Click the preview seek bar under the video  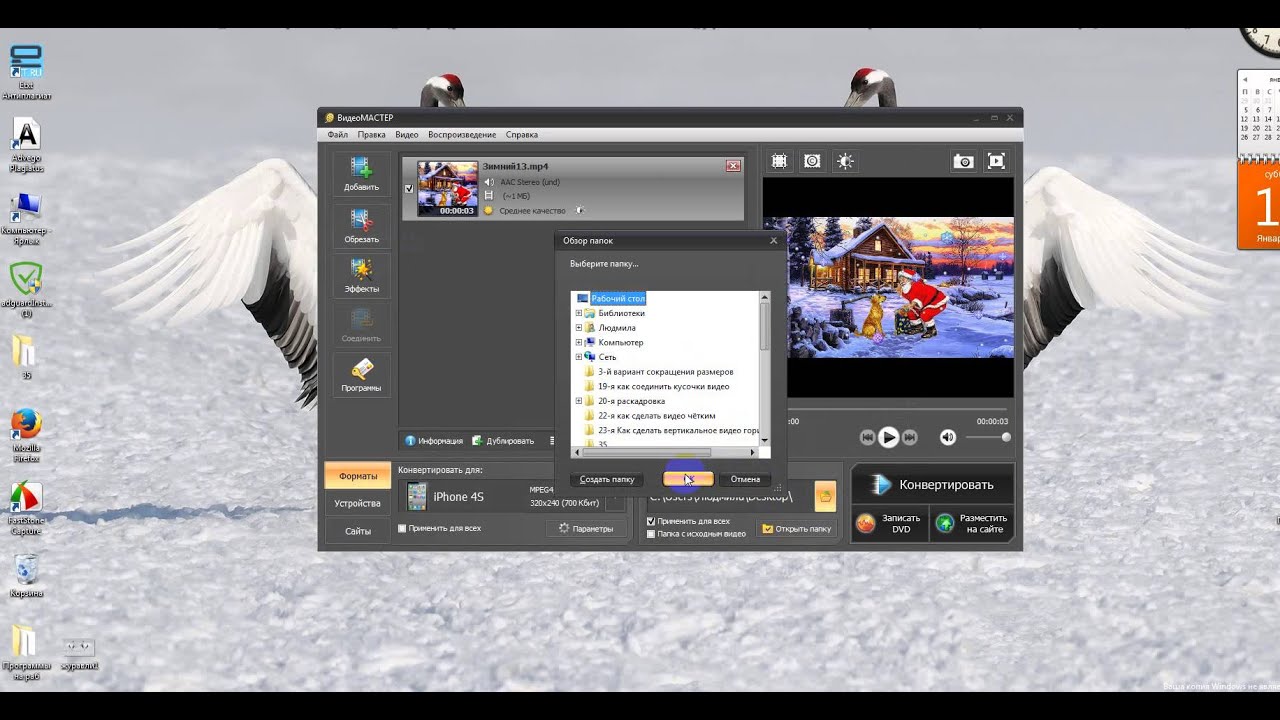[889, 409]
